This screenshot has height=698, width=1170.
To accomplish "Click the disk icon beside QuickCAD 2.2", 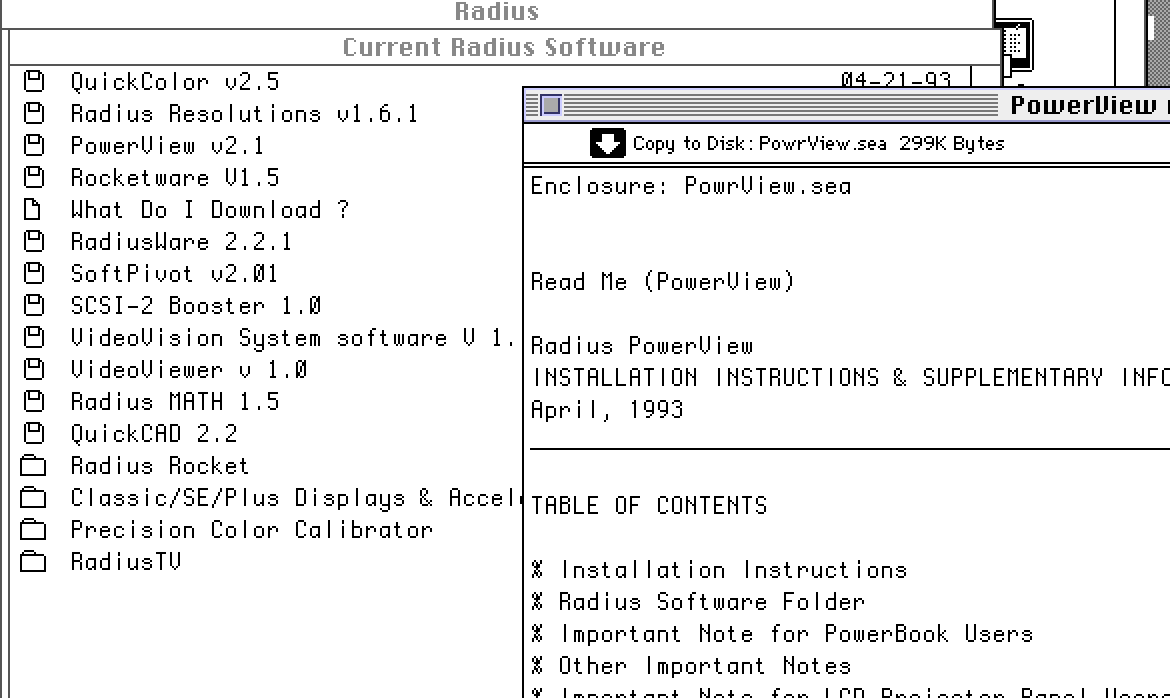I will pos(34,434).
